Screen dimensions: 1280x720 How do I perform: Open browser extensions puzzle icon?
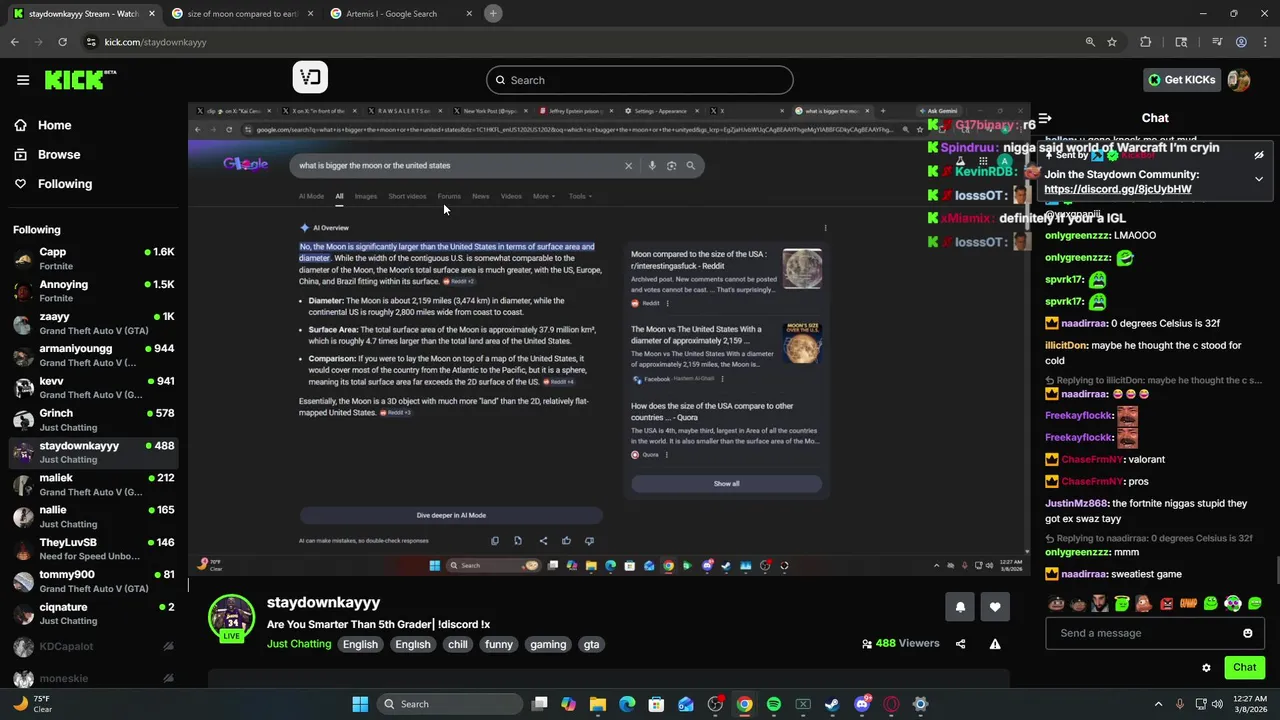(x=1146, y=42)
